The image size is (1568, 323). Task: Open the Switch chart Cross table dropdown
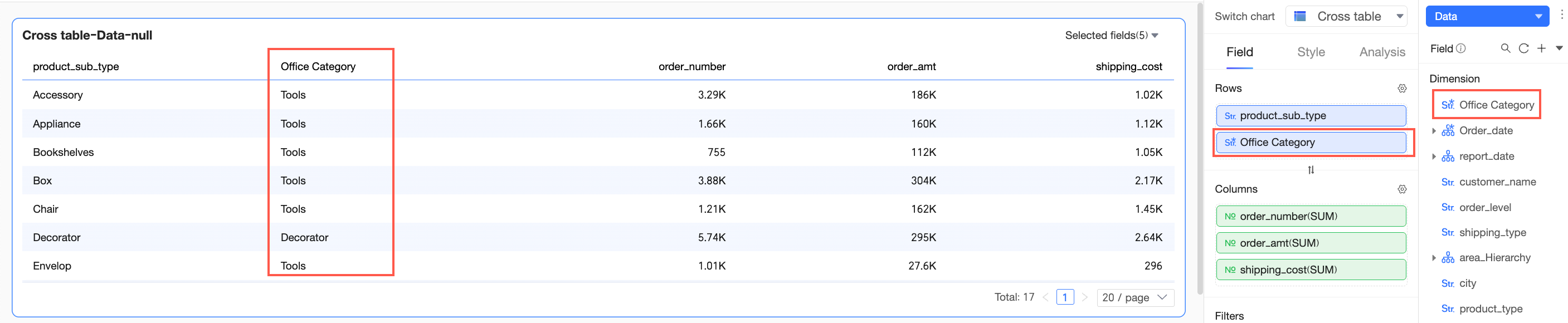click(1346, 16)
